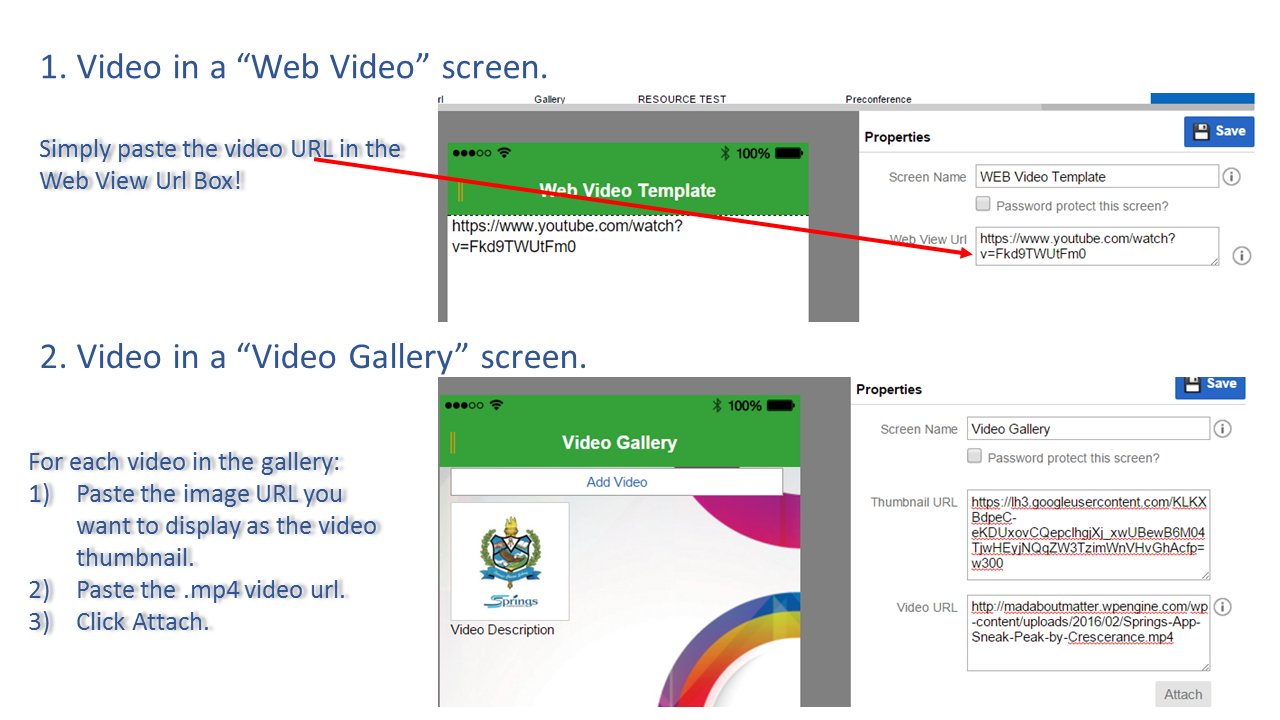1280x720 pixels.
Task: Tap menu handle icon in Video Gallery header
Action: pos(453,443)
